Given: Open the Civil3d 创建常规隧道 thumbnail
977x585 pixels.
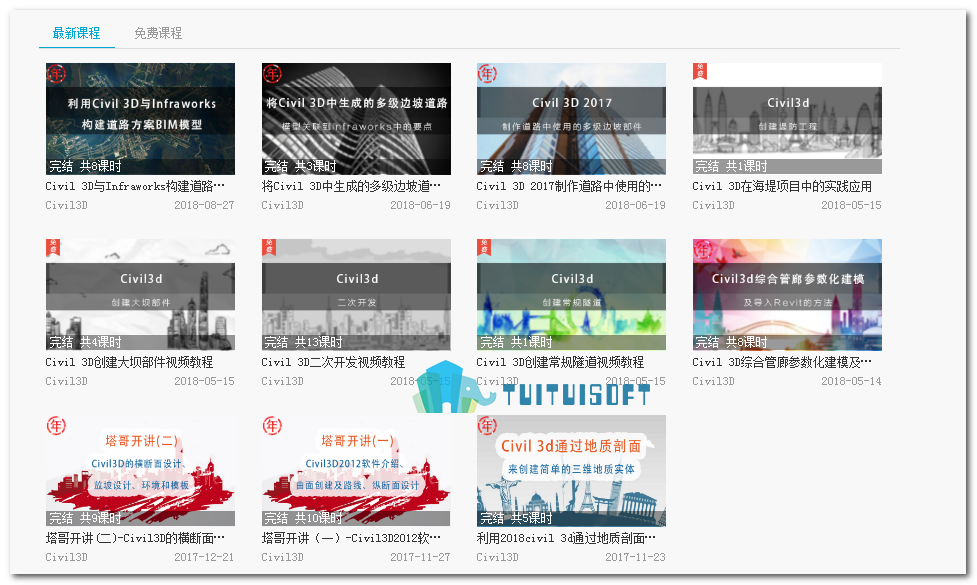Looking at the screenshot, I should [x=571, y=295].
